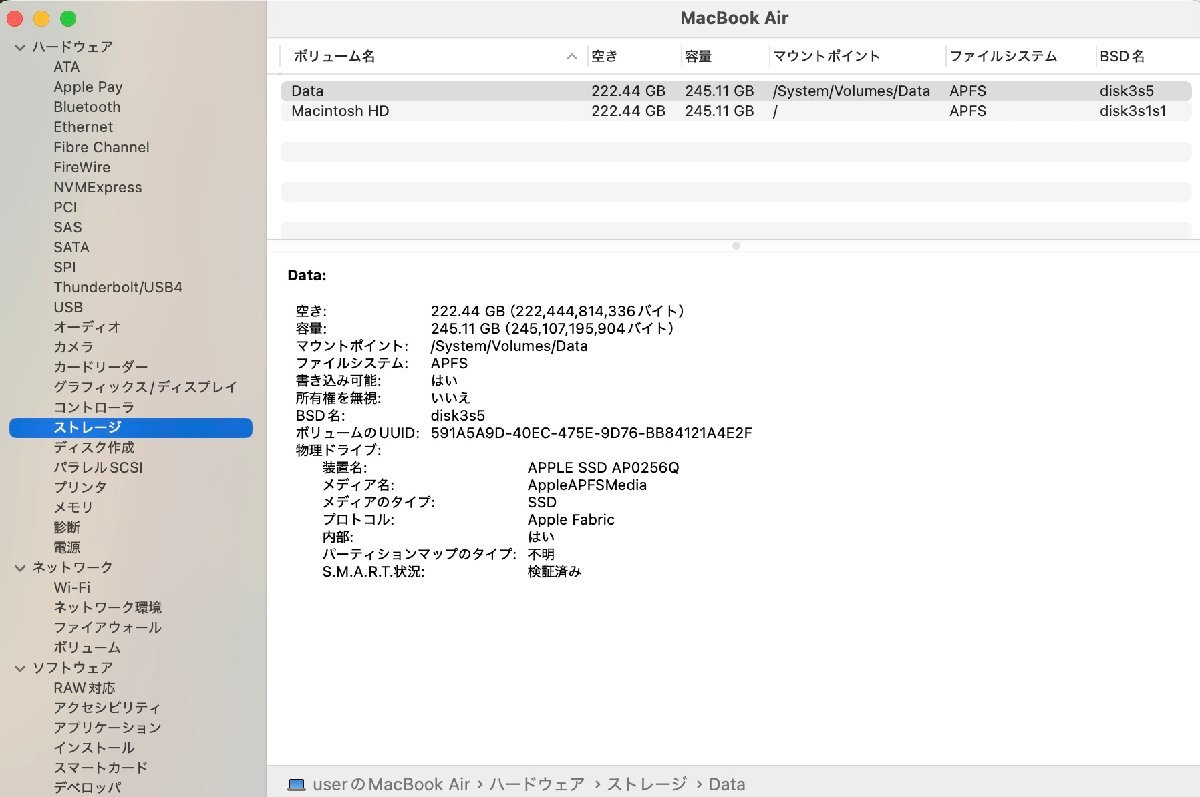
Task: Click /System/Volumes/Data mount point table cell
Action: tap(851, 91)
